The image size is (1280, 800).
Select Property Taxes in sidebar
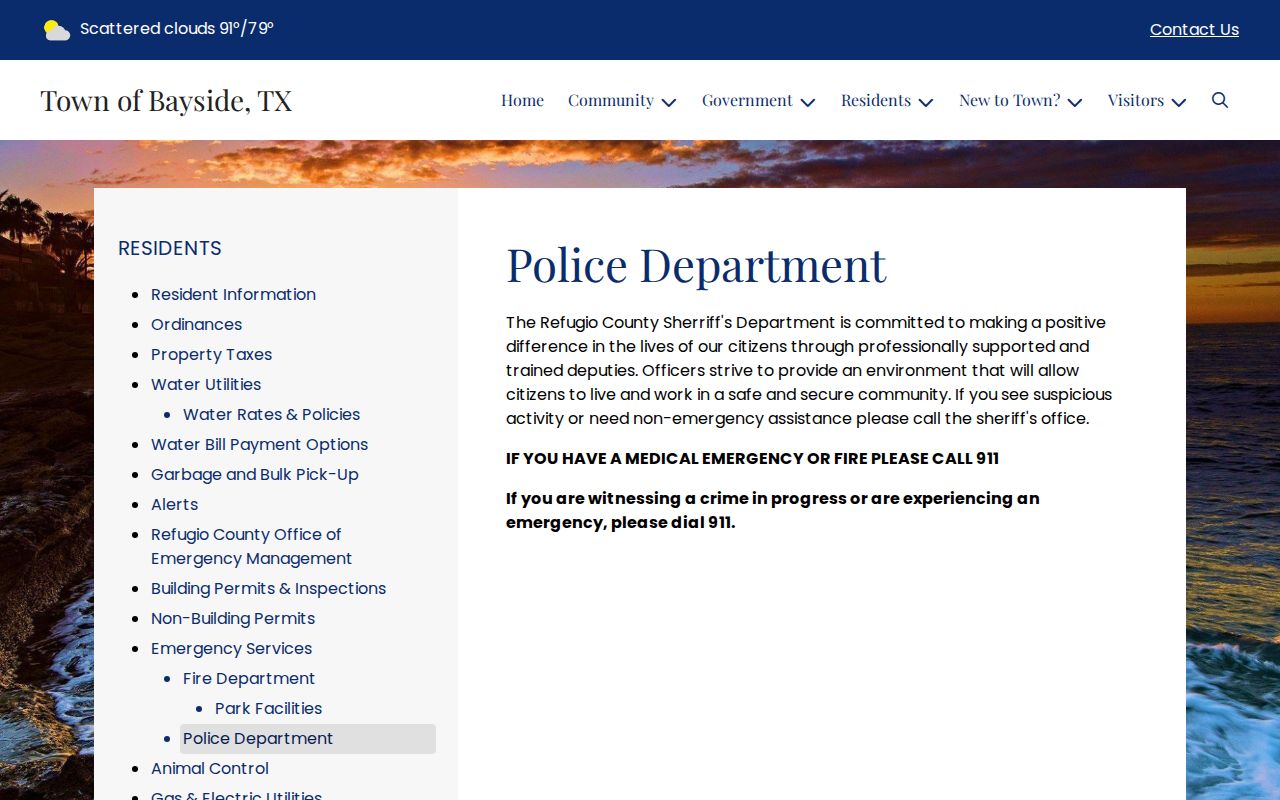(x=211, y=354)
